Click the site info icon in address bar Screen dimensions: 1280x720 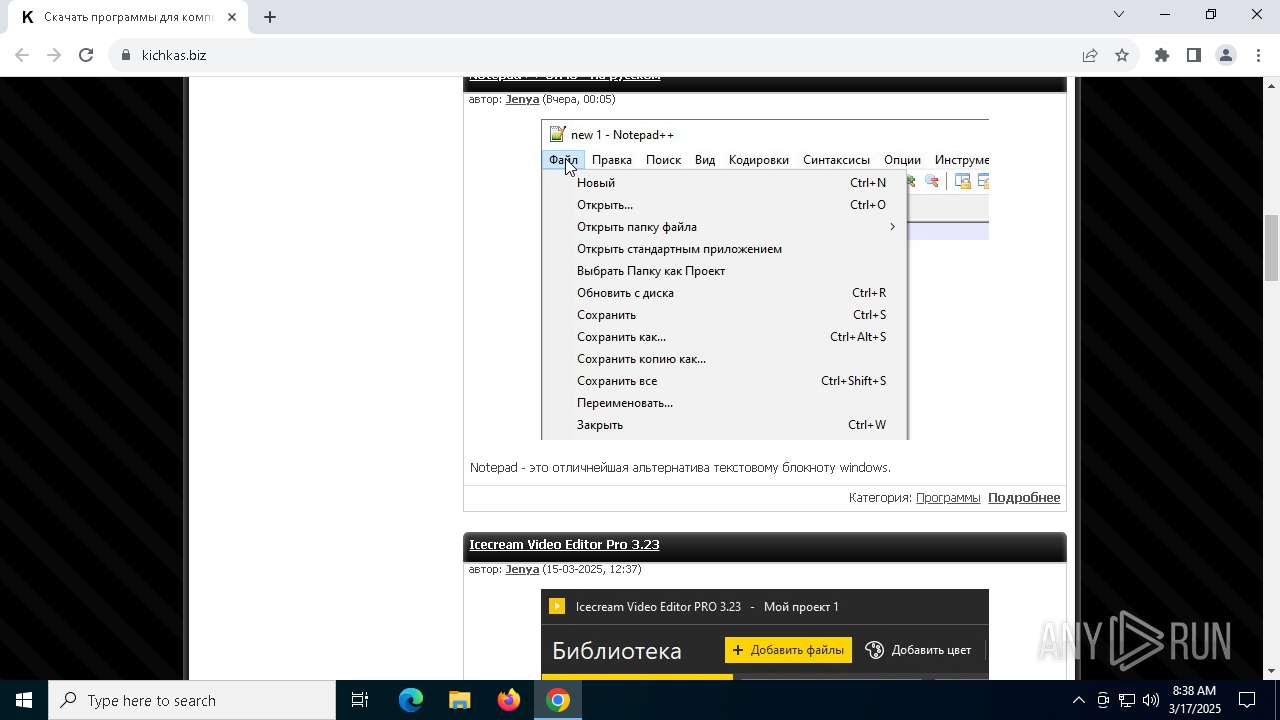pyautogui.click(x=126, y=55)
